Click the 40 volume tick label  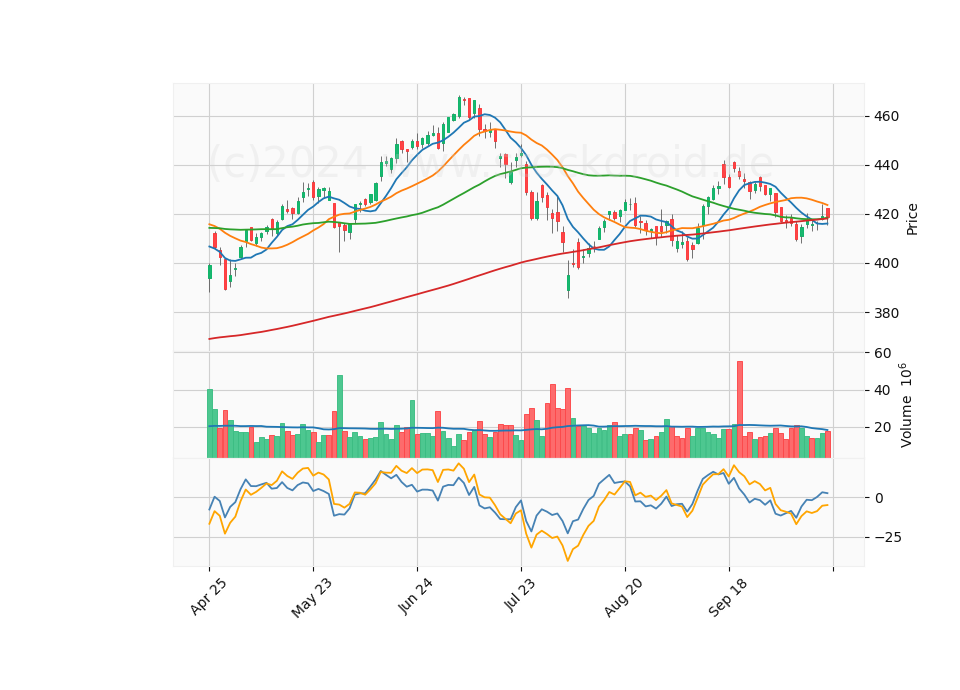[x=882, y=391]
